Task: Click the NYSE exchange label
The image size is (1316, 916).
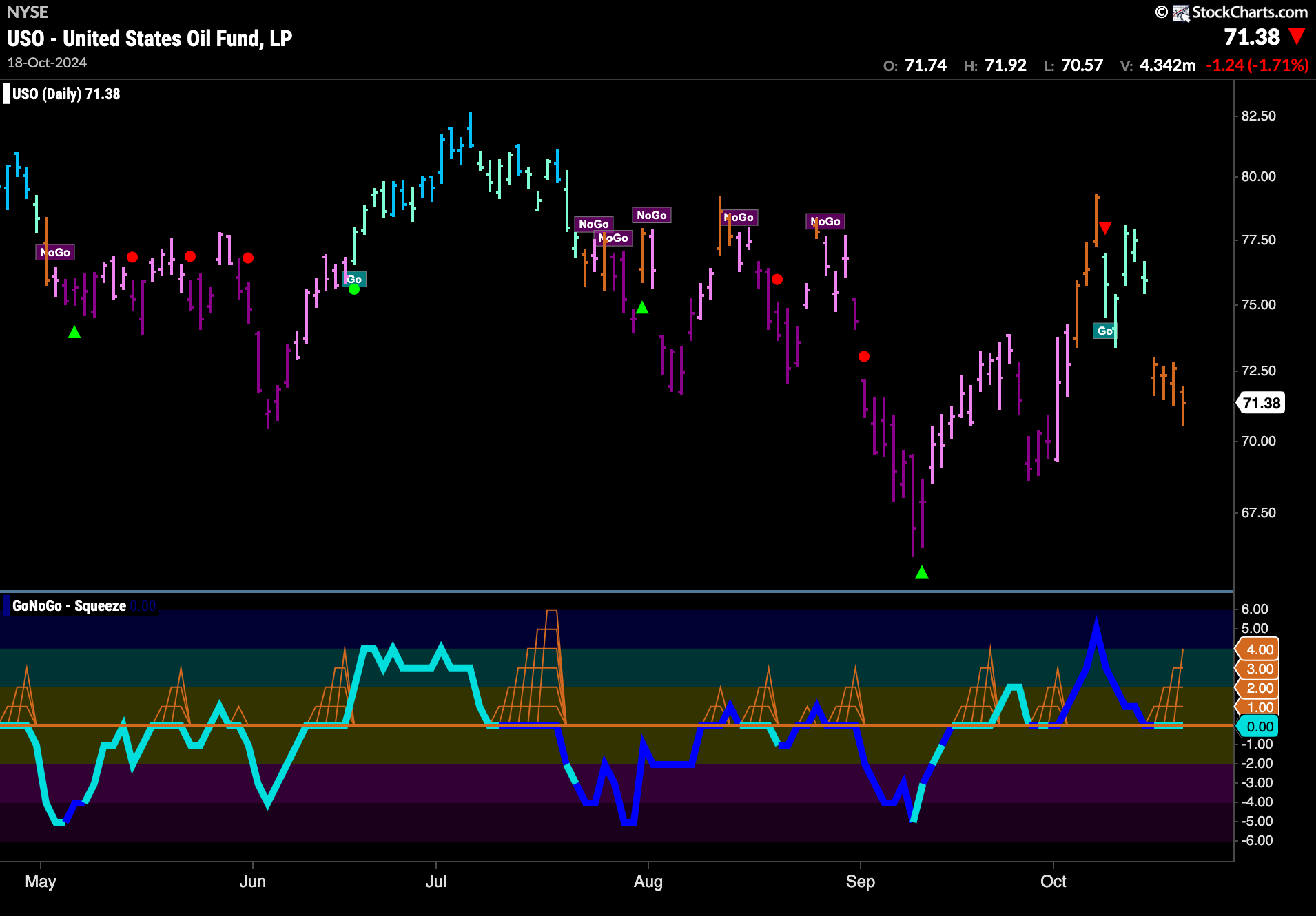Action: 28,12
